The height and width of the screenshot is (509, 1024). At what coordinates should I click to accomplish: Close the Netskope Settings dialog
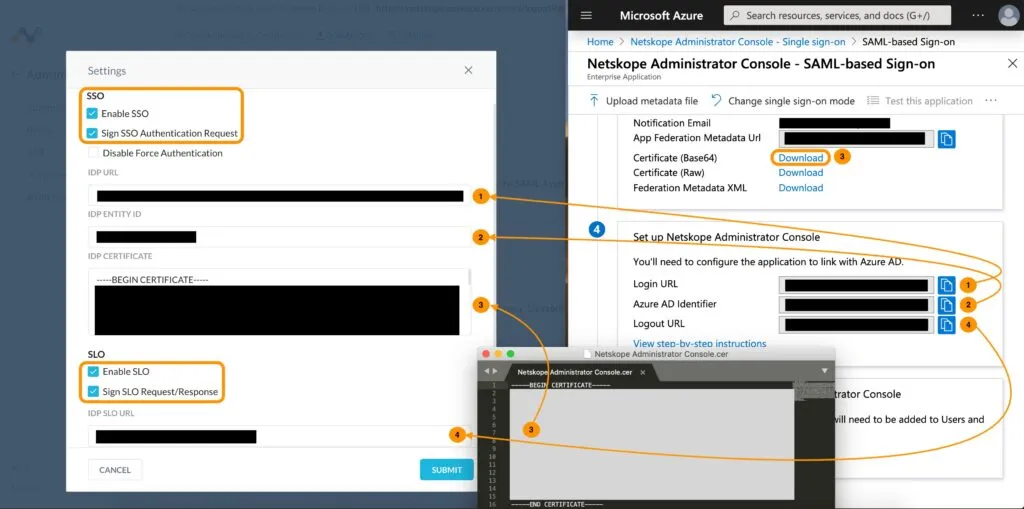[x=468, y=71]
